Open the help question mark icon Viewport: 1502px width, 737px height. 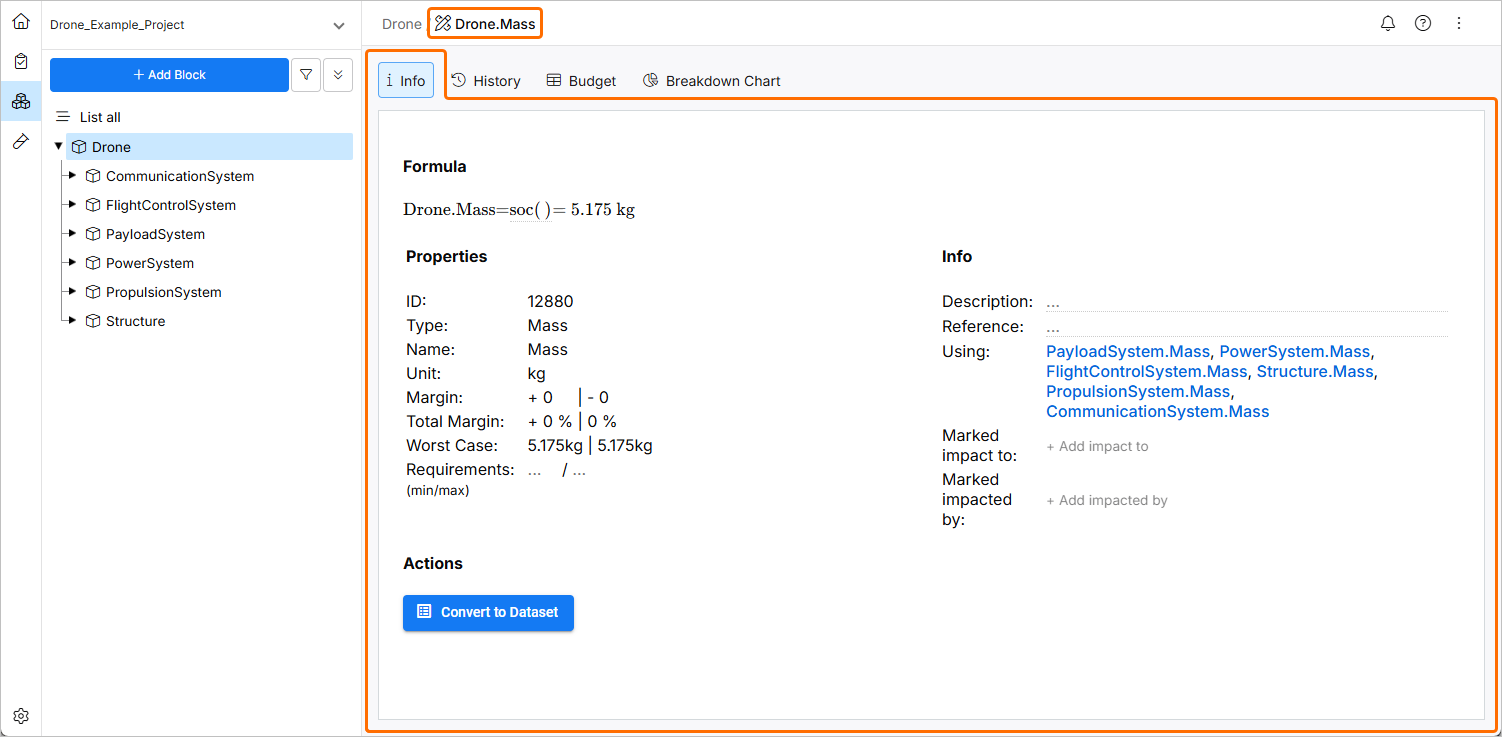pos(1423,22)
